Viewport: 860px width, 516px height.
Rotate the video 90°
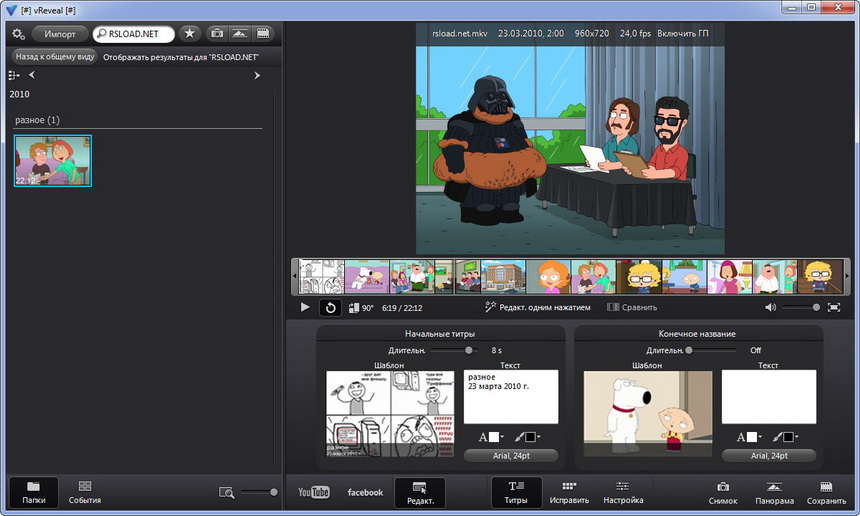[360, 308]
